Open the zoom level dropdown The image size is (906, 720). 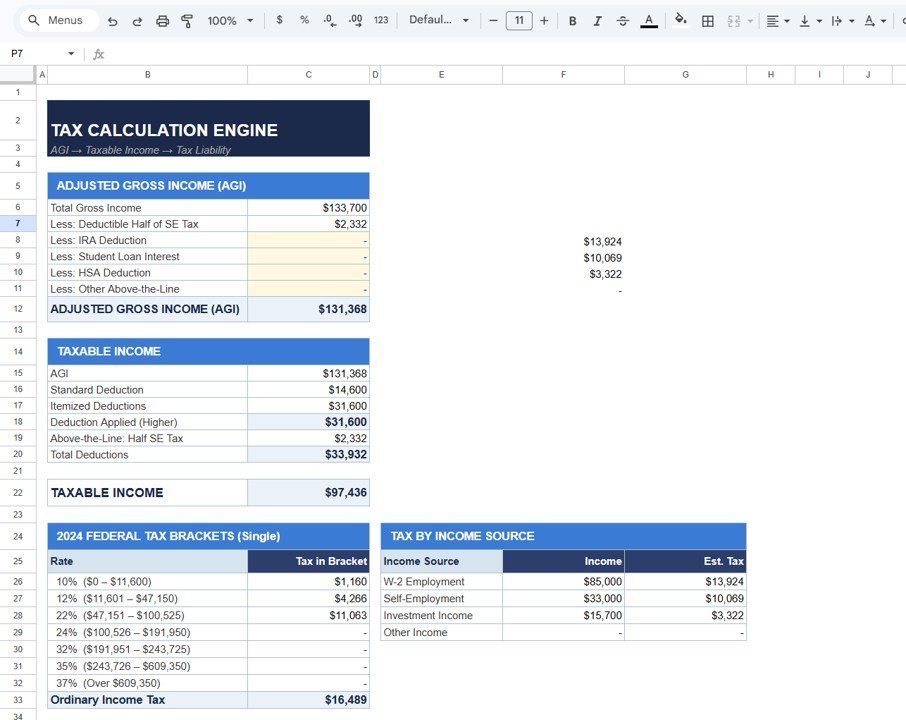click(227, 19)
